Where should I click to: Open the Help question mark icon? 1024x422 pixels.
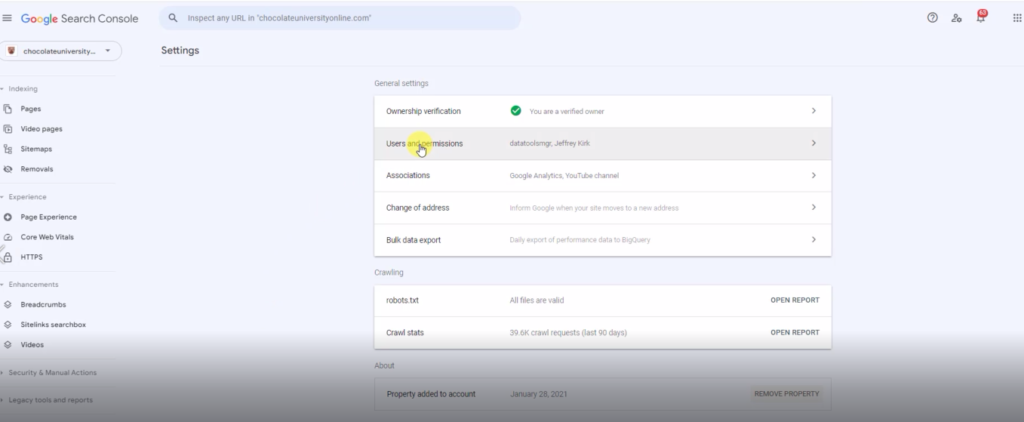933,18
